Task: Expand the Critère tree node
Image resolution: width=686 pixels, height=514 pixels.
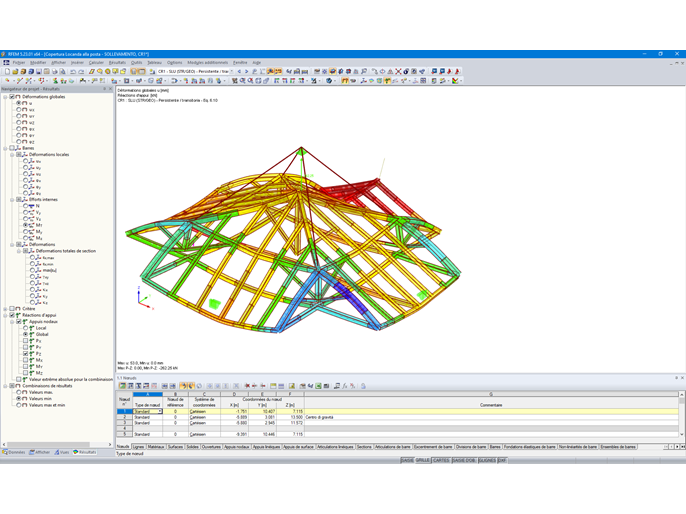Action: tap(5, 309)
